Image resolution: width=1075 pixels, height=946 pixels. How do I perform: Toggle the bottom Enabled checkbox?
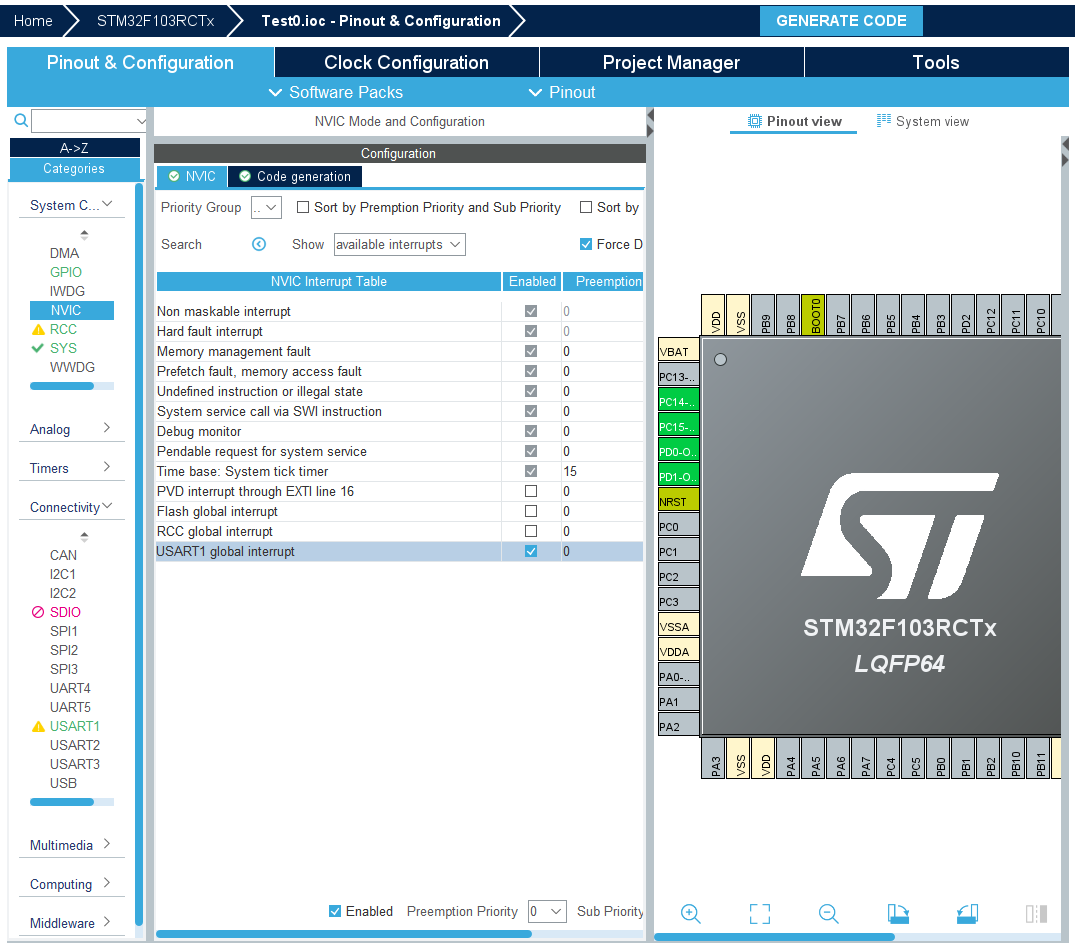(x=335, y=911)
